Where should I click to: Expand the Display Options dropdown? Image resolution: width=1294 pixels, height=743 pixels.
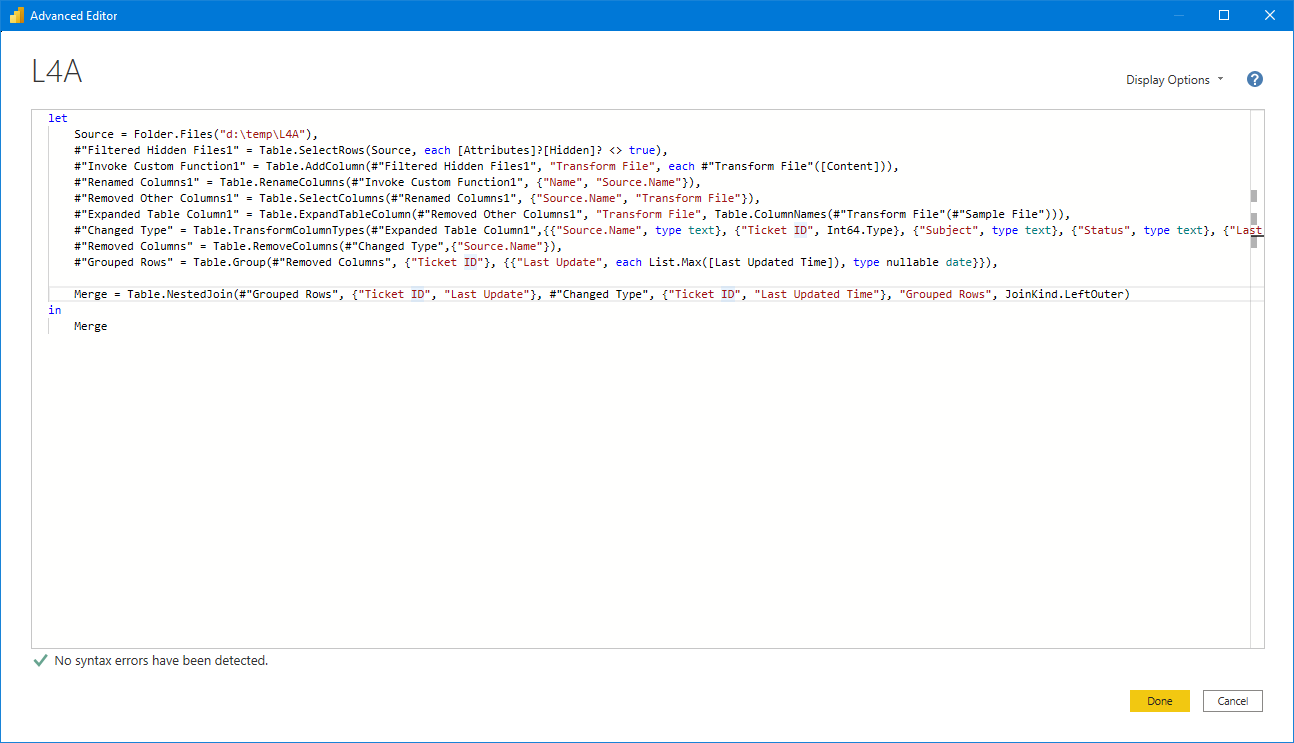(x=1174, y=80)
